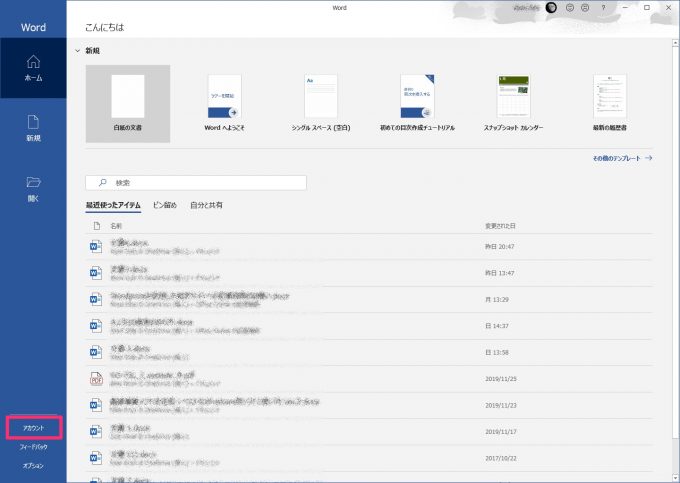Click the 昨日 20:47 date text
This screenshot has height=483, width=680.
pos(500,246)
